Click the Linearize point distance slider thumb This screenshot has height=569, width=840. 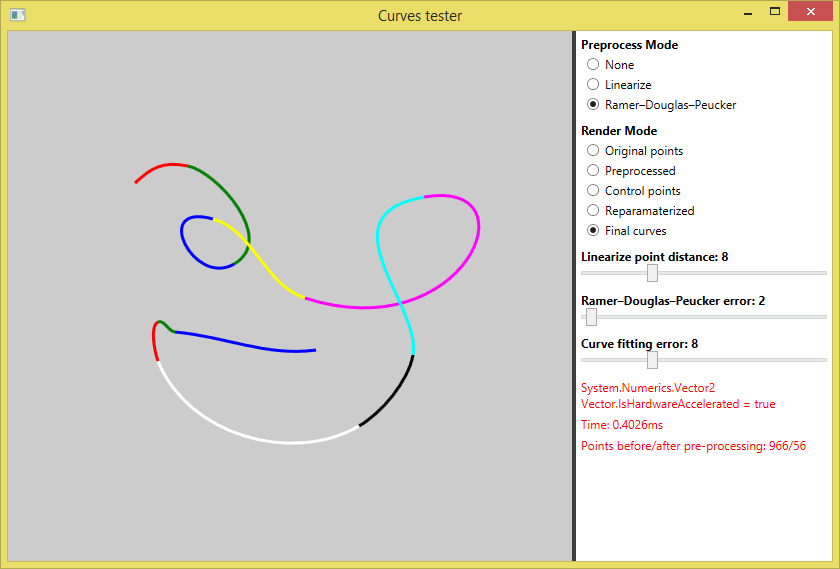tap(652, 273)
